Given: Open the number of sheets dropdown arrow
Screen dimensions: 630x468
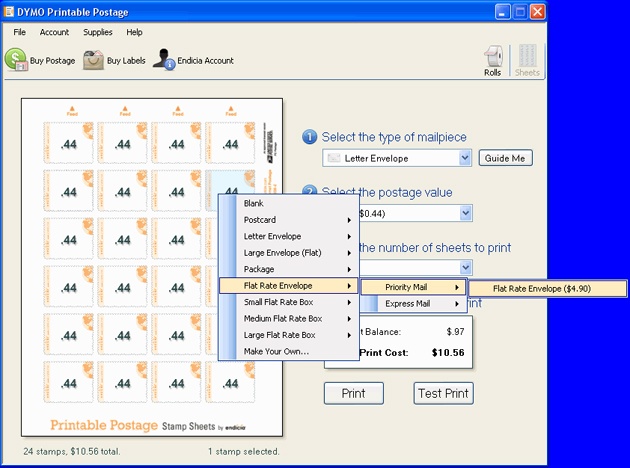Looking at the screenshot, I should [466, 268].
